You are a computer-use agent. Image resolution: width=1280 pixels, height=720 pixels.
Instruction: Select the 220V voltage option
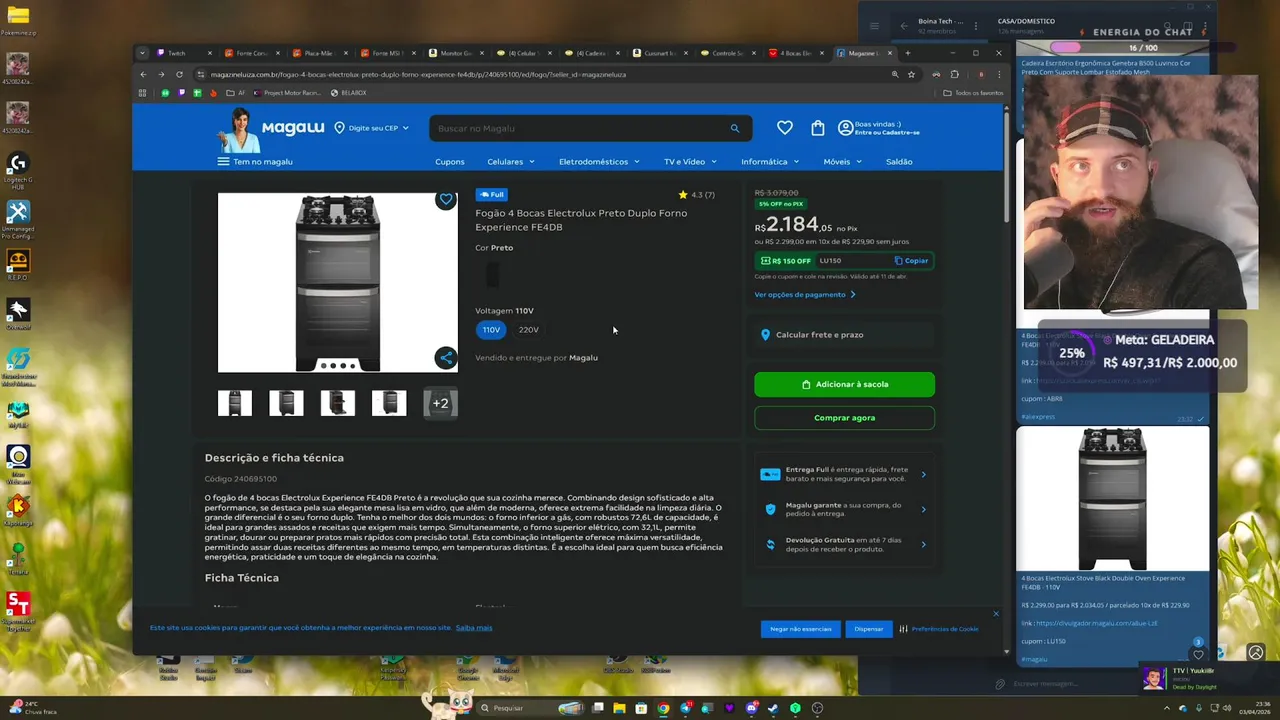528,330
